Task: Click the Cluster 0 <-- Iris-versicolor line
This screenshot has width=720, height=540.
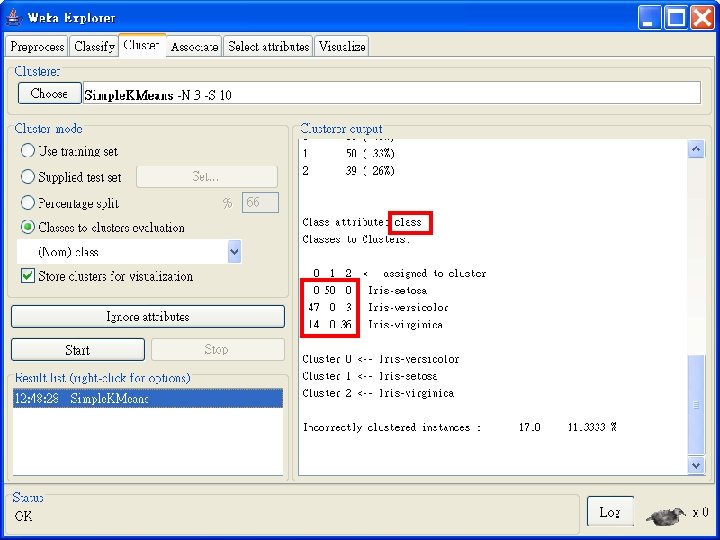Action: [x=381, y=359]
